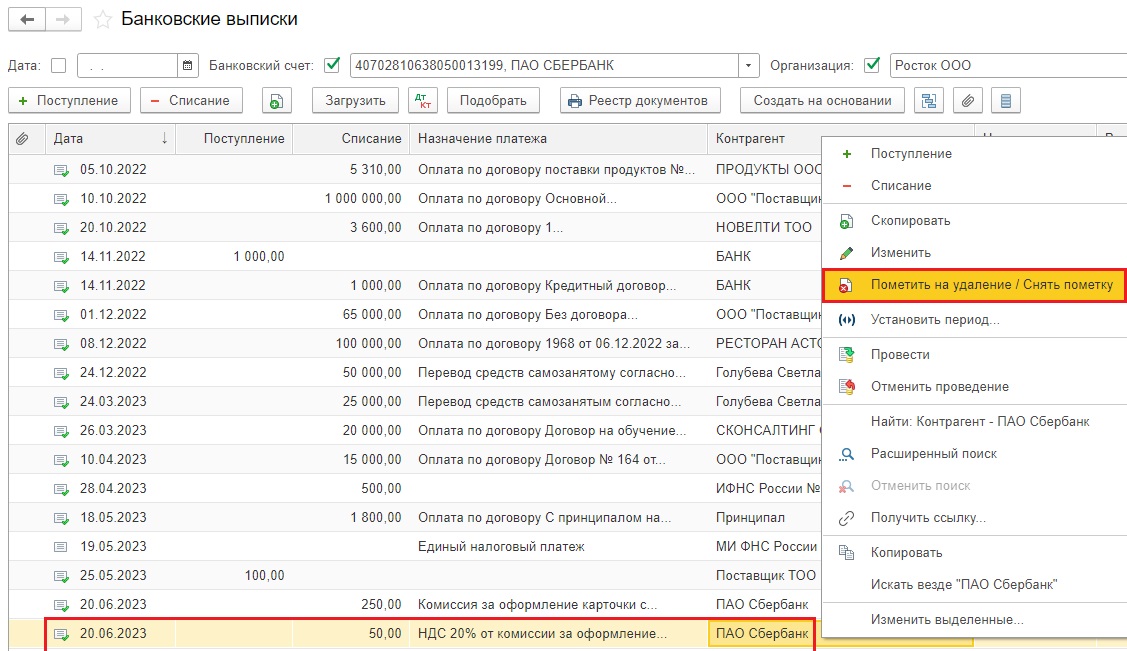Add Банковские выписки to favorites via star

(103, 19)
